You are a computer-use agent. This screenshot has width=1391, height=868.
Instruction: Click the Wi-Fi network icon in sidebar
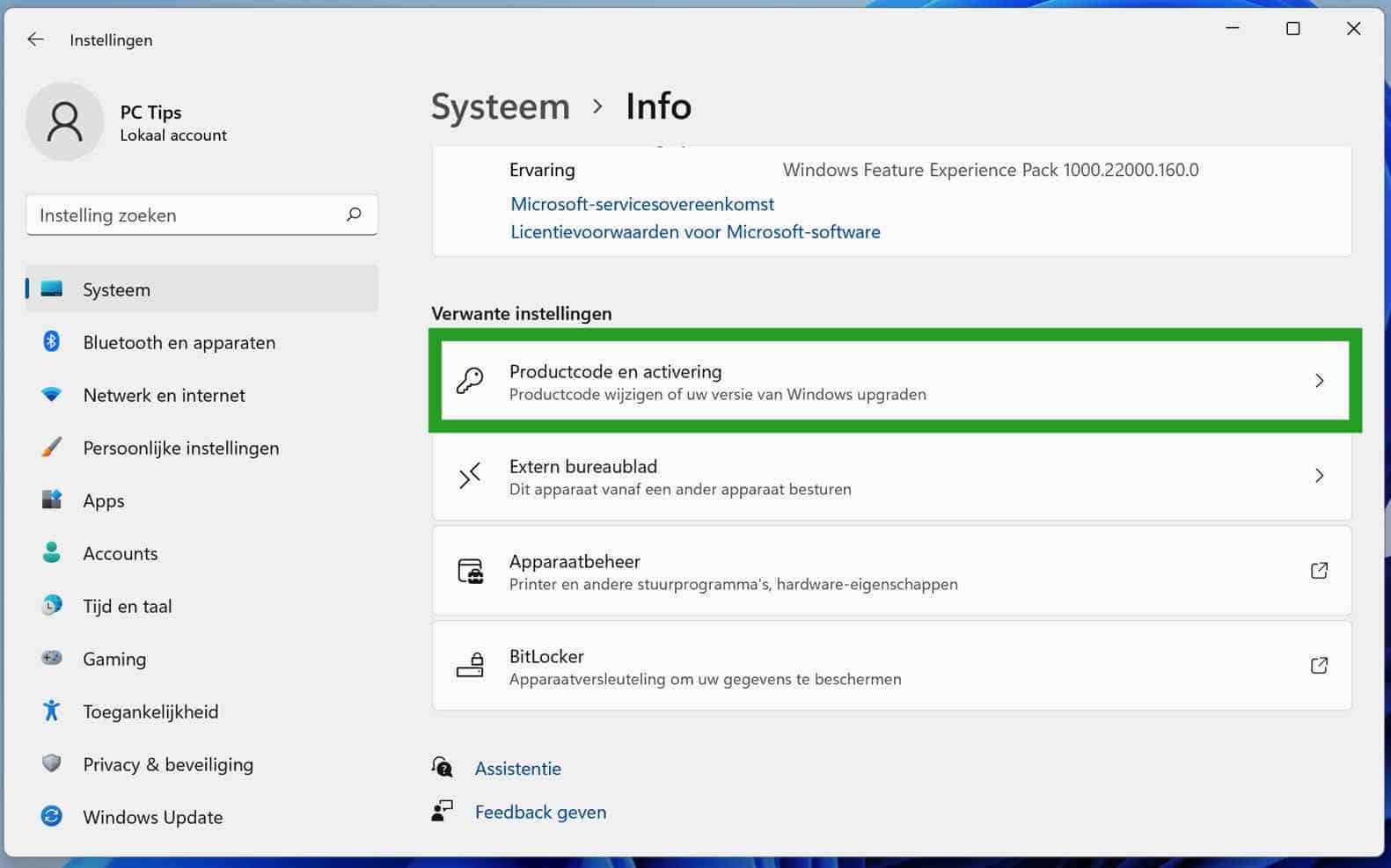(x=52, y=395)
